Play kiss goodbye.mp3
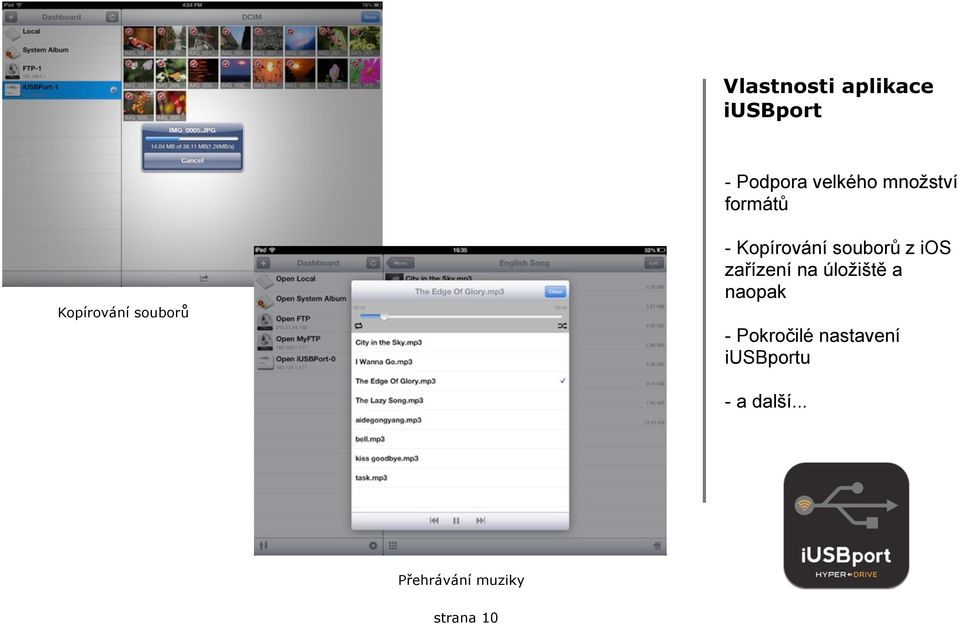 click(460, 458)
